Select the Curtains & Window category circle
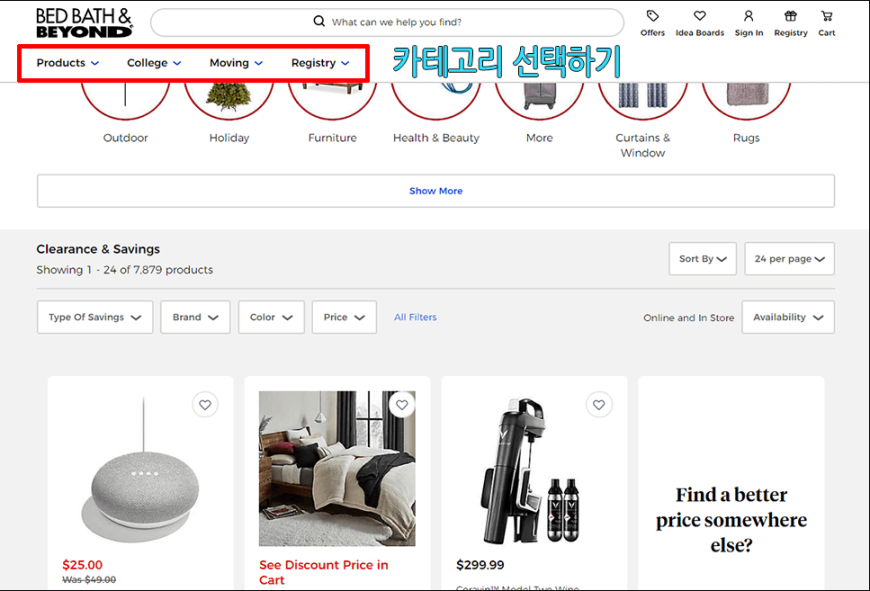The width and height of the screenshot is (870, 591). coord(643,100)
